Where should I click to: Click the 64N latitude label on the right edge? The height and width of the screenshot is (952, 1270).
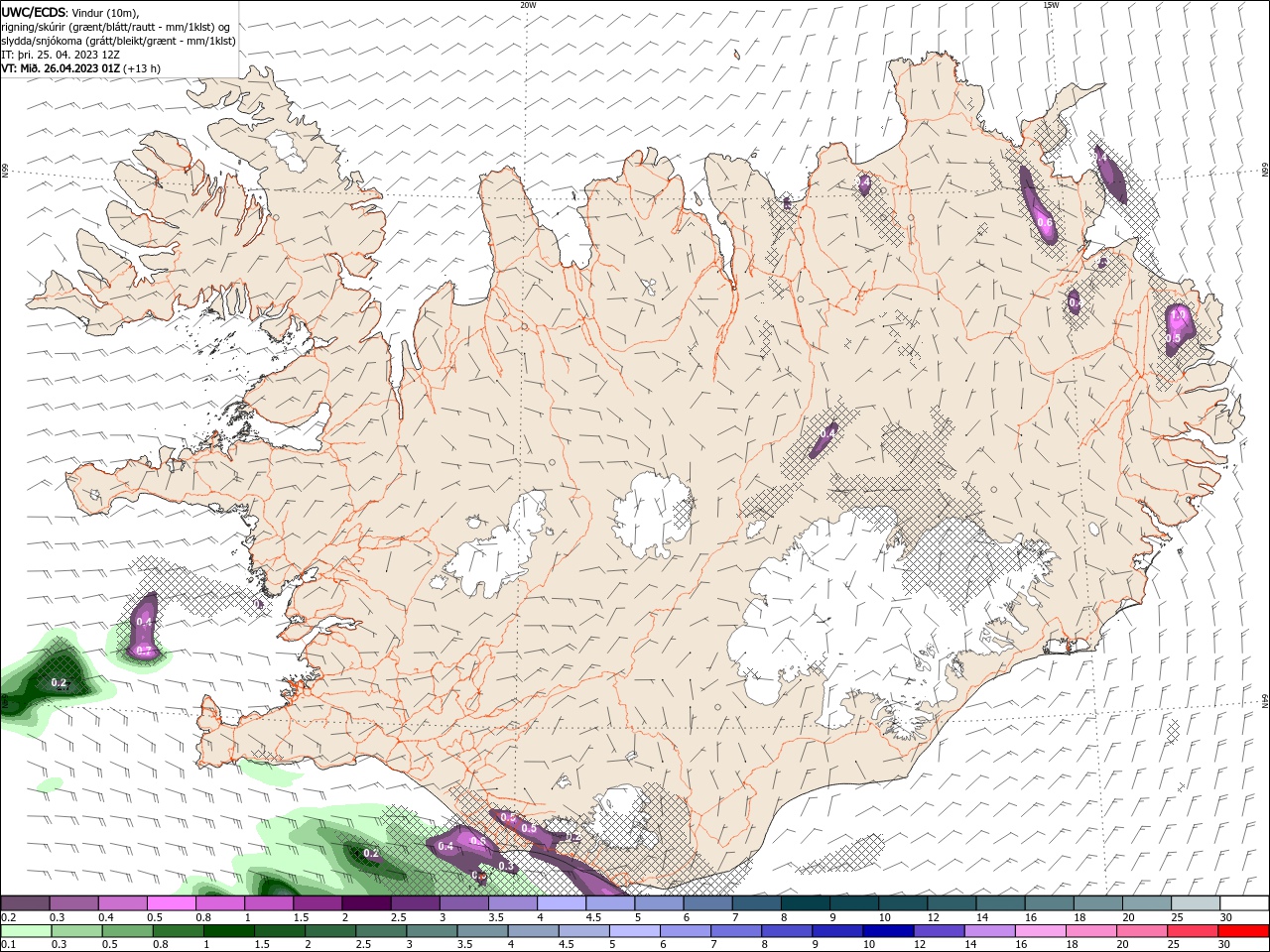click(1265, 700)
